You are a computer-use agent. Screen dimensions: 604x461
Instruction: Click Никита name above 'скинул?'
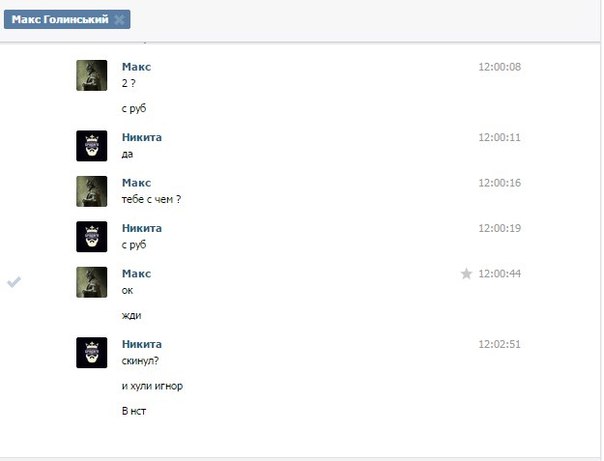(x=142, y=344)
